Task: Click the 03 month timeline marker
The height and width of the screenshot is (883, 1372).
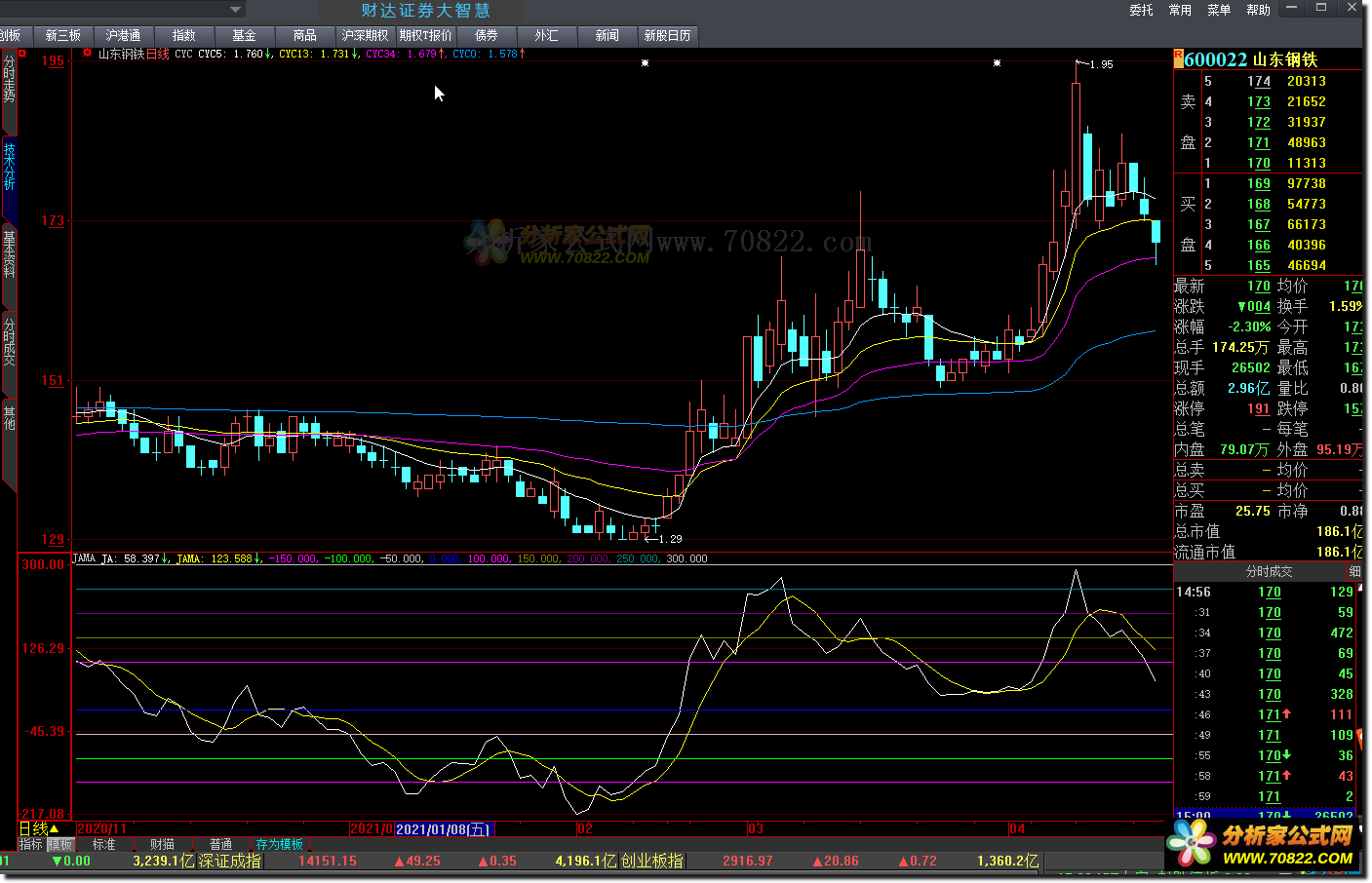Action: [x=756, y=829]
